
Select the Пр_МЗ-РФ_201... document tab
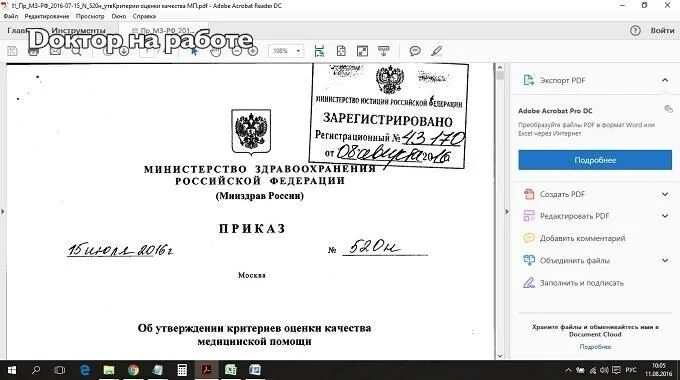coord(163,30)
